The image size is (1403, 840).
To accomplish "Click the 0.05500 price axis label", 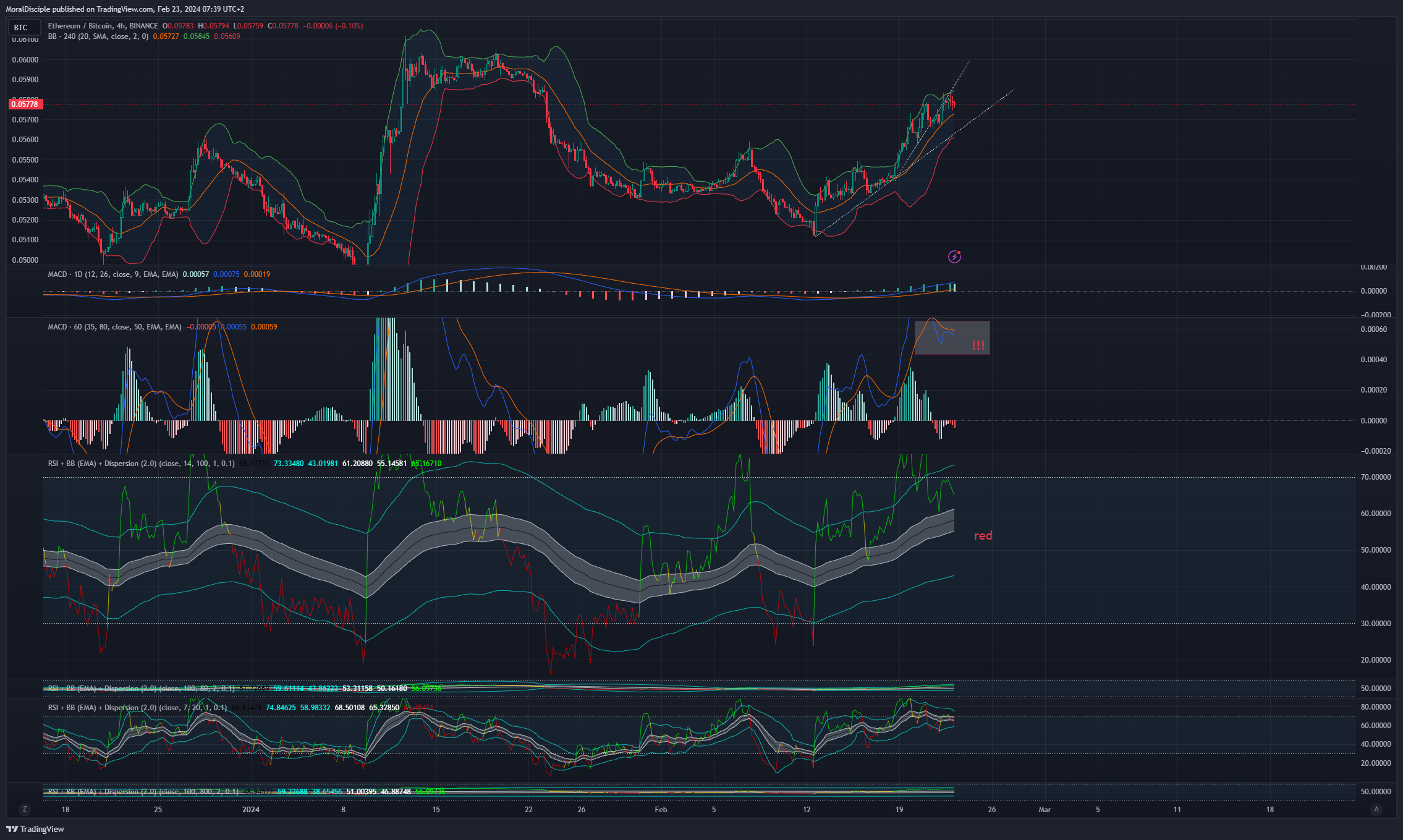I will coord(25,160).
